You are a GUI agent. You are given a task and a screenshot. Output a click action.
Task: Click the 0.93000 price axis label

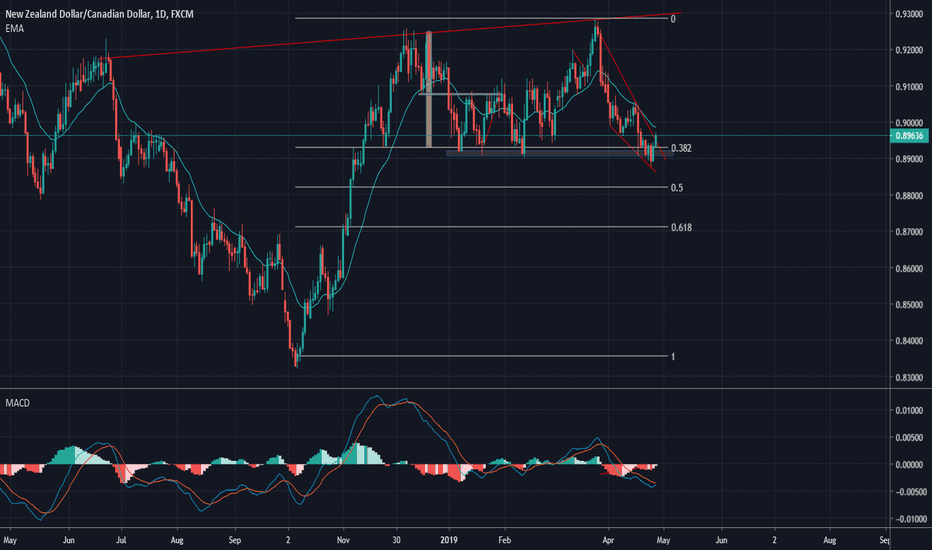click(x=909, y=14)
